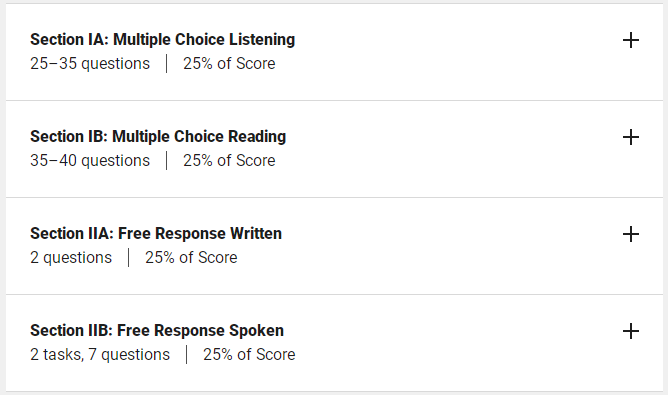Viewport: 668px width, 395px height.
Task: Select "25% of Score" under Multiple Choice Reading
Action: click(x=229, y=161)
